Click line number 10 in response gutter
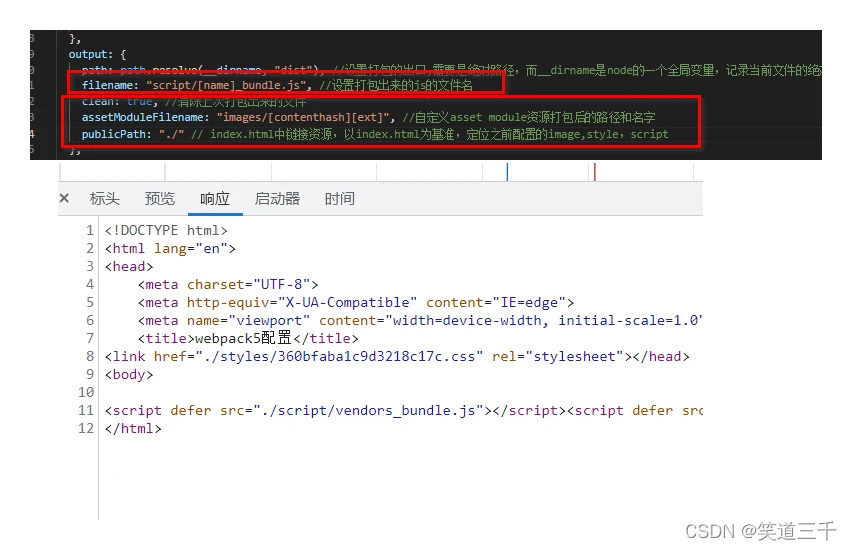The width and height of the screenshot is (852, 550). pos(86,392)
